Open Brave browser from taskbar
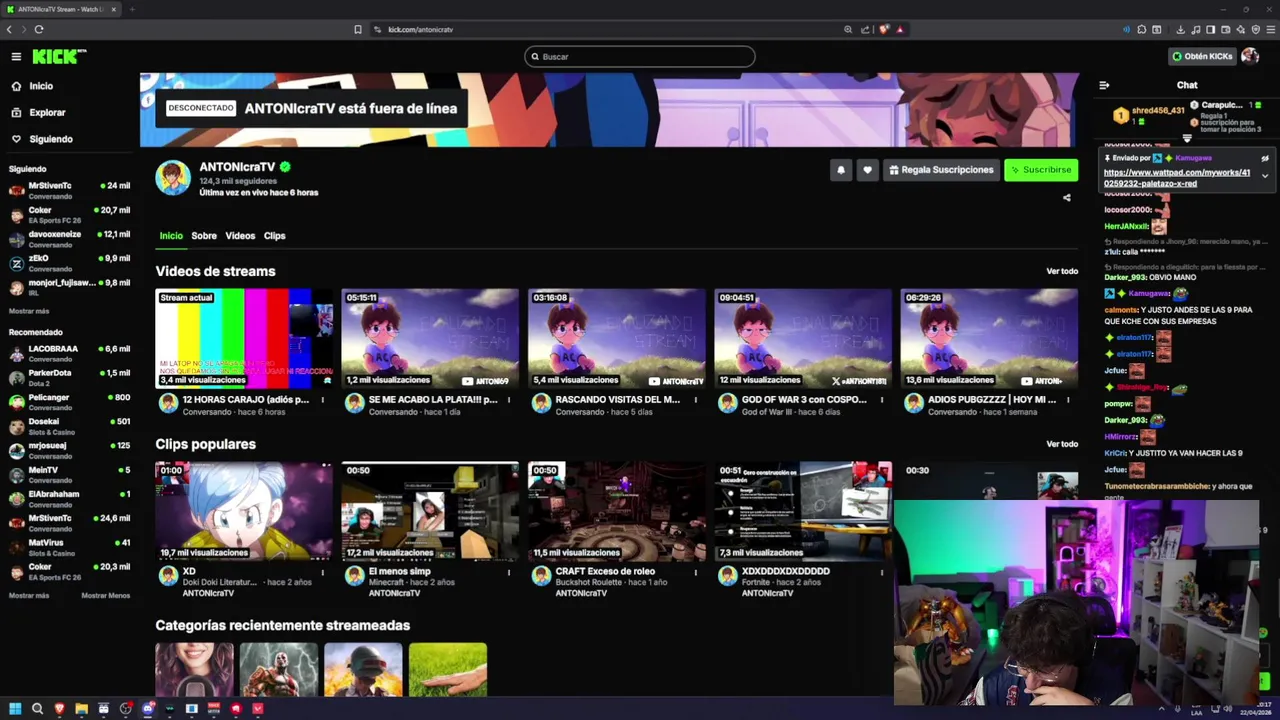1280x720 pixels. point(59,709)
